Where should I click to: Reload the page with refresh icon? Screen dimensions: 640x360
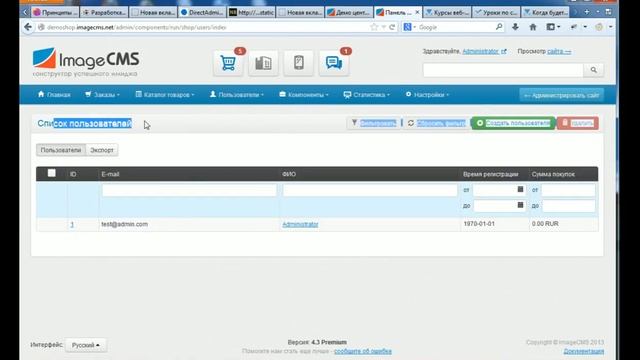392,27
